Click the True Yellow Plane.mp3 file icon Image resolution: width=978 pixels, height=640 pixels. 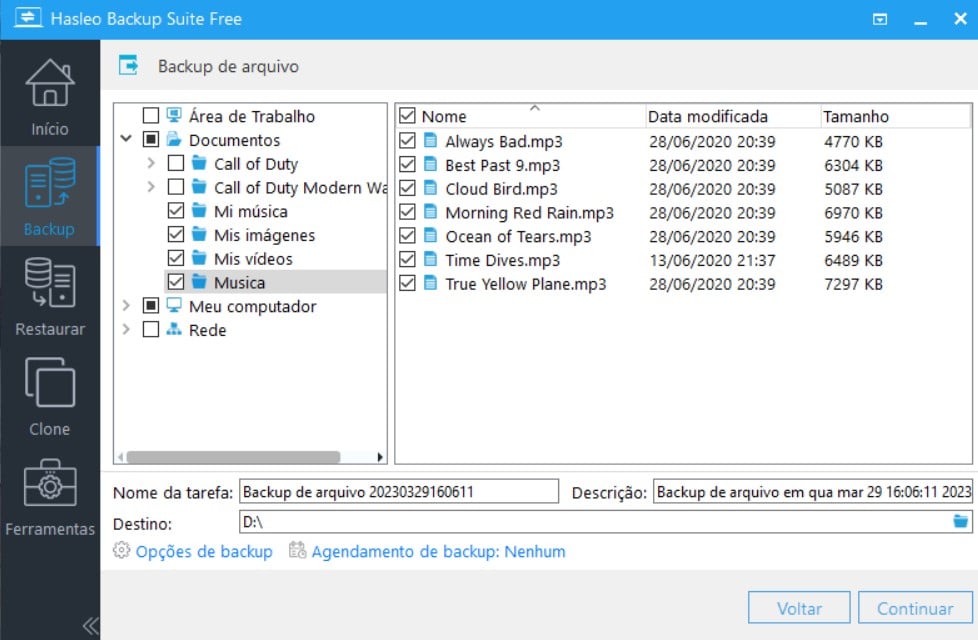click(430, 283)
